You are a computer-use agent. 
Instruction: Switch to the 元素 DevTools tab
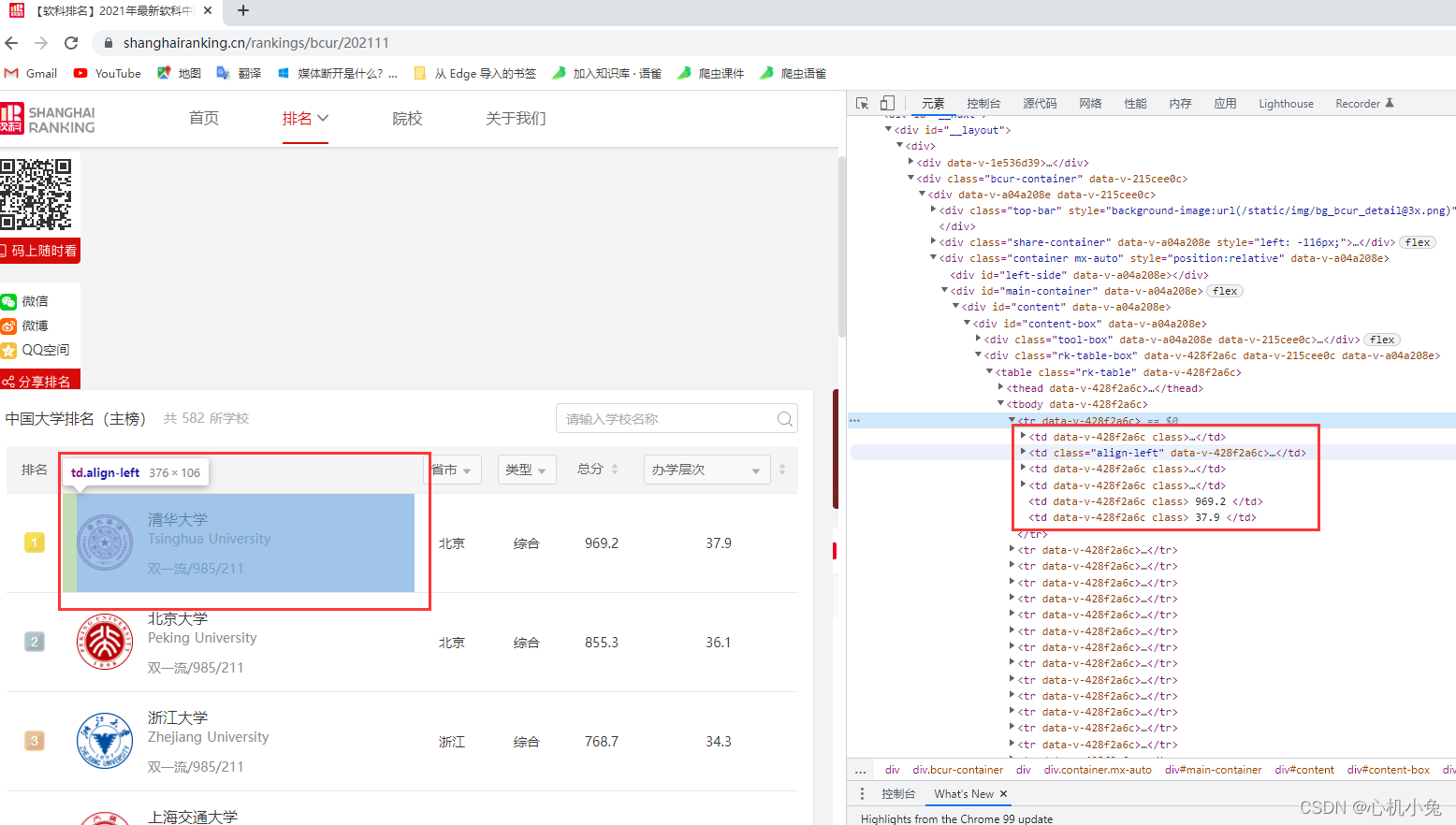933,103
